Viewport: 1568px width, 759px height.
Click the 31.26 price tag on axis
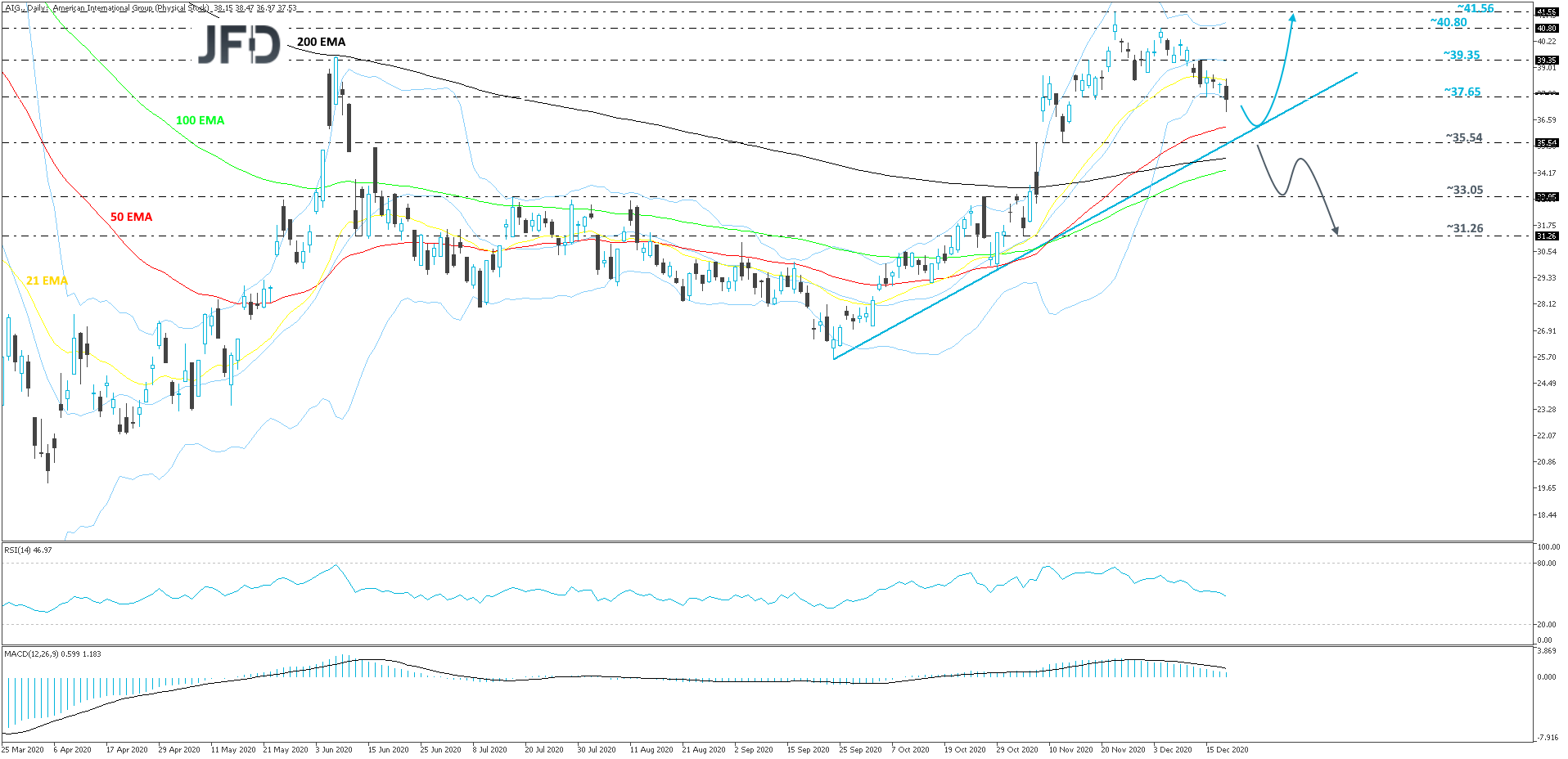(1546, 236)
